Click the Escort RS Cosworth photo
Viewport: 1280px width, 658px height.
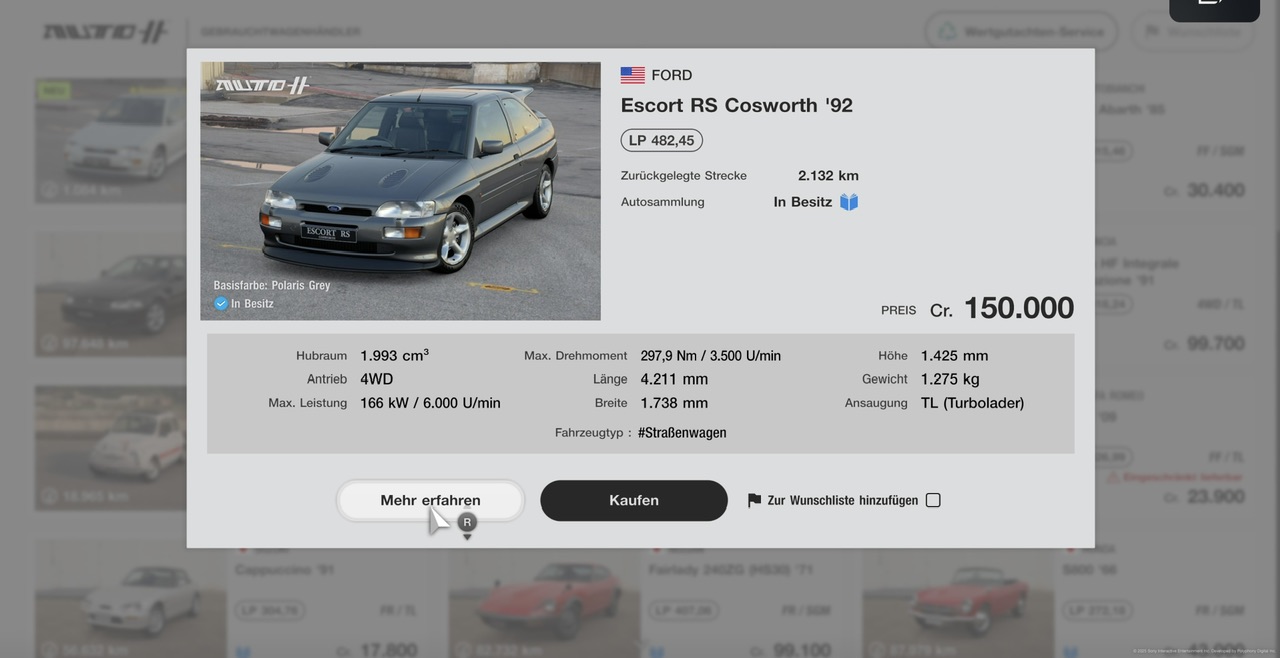pos(400,191)
